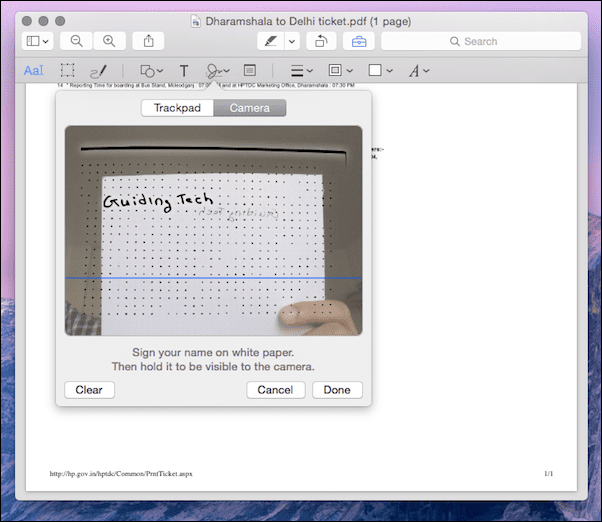Click the Cancel button
The width and height of the screenshot is (602, 522).
[x=275, y=390]
